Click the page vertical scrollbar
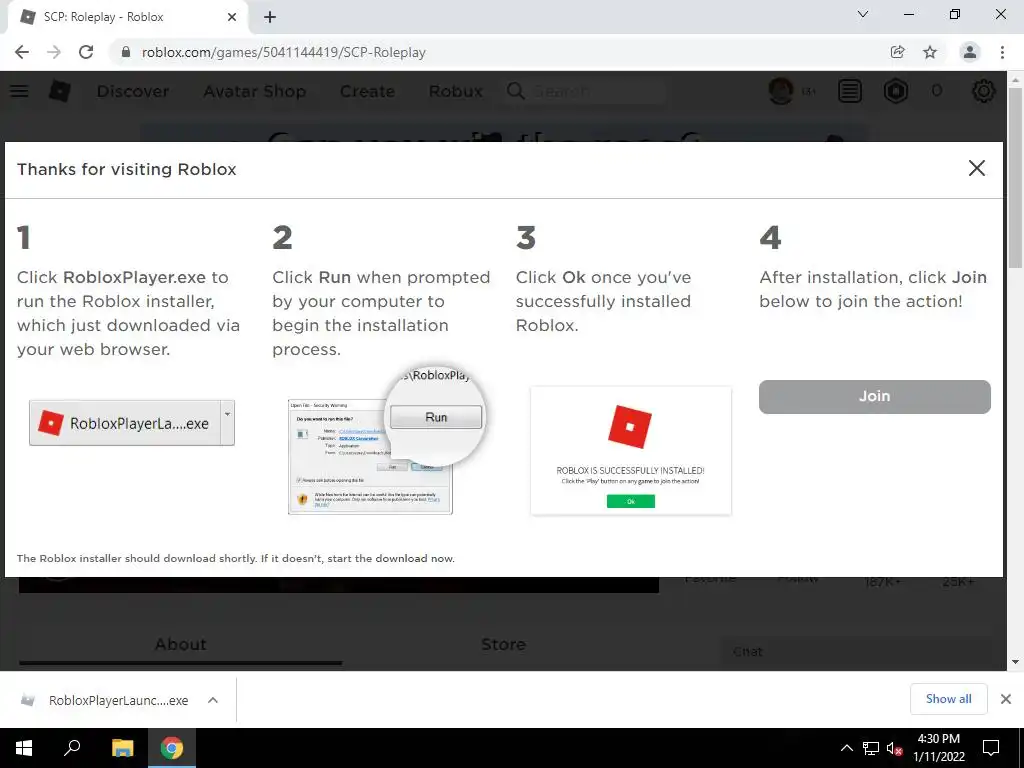This screenshot has width=1024, height=768. click(x=1015, y=176)
